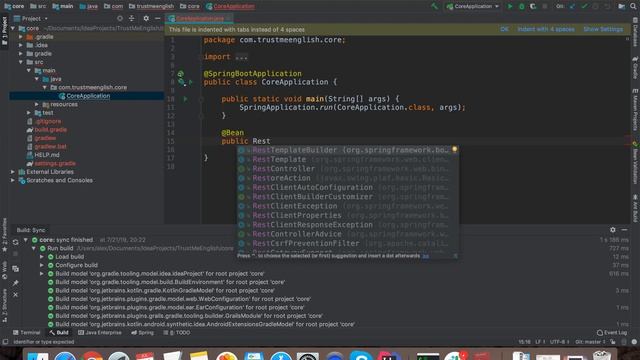Screen dimensions: 640x360
Task: Expand External Libraries node
Action: click(x=13, y=172)
